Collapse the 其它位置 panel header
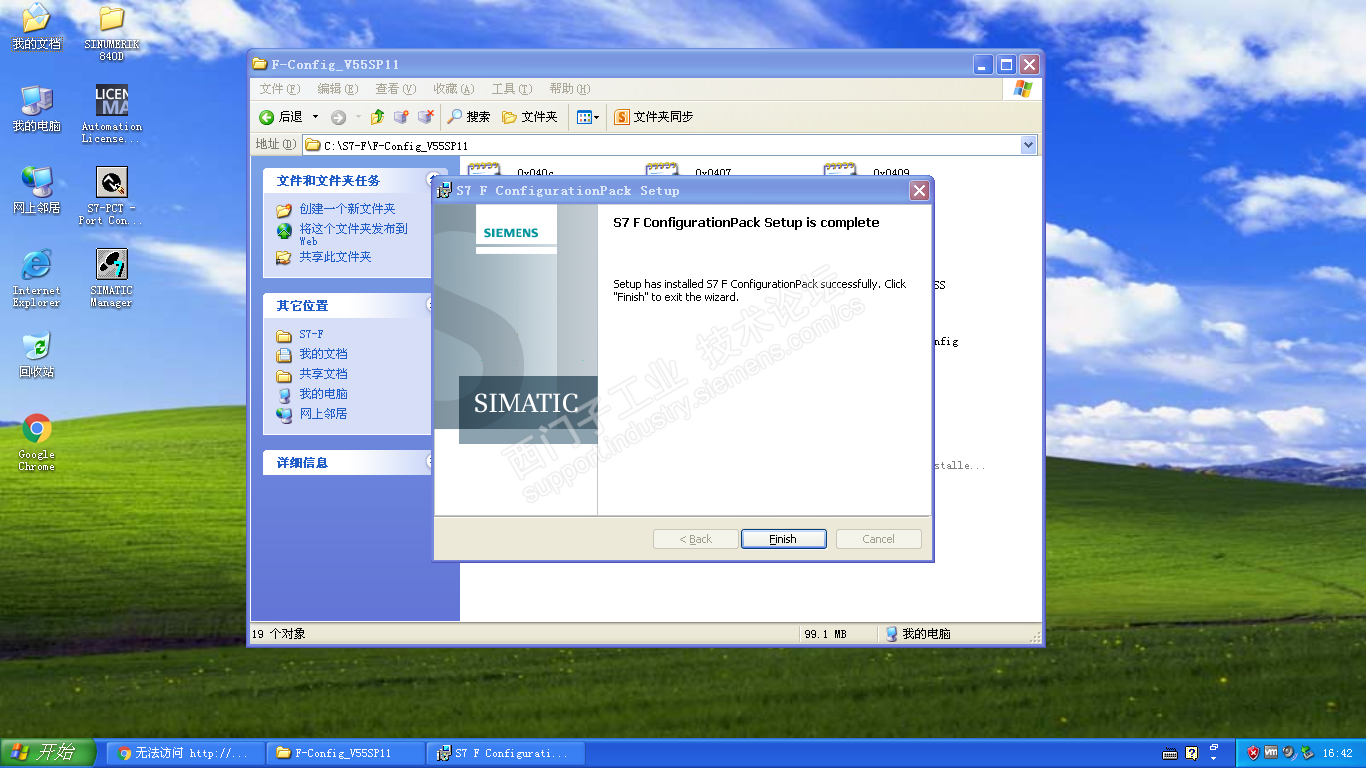The image size is (1366, 768). point(347,305)
